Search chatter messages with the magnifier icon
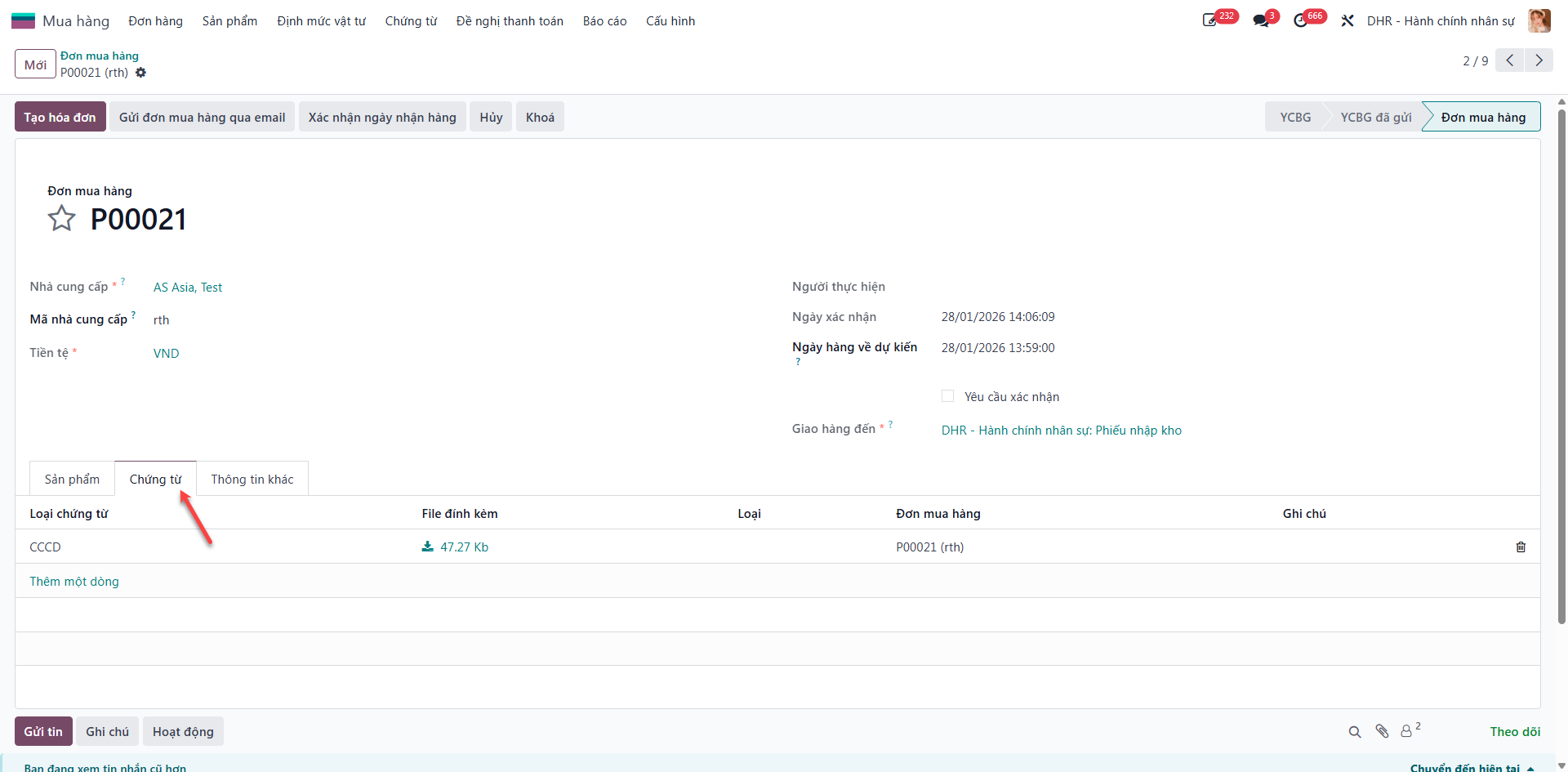Screen dimensions: 1568x772 coord(1355,732)
